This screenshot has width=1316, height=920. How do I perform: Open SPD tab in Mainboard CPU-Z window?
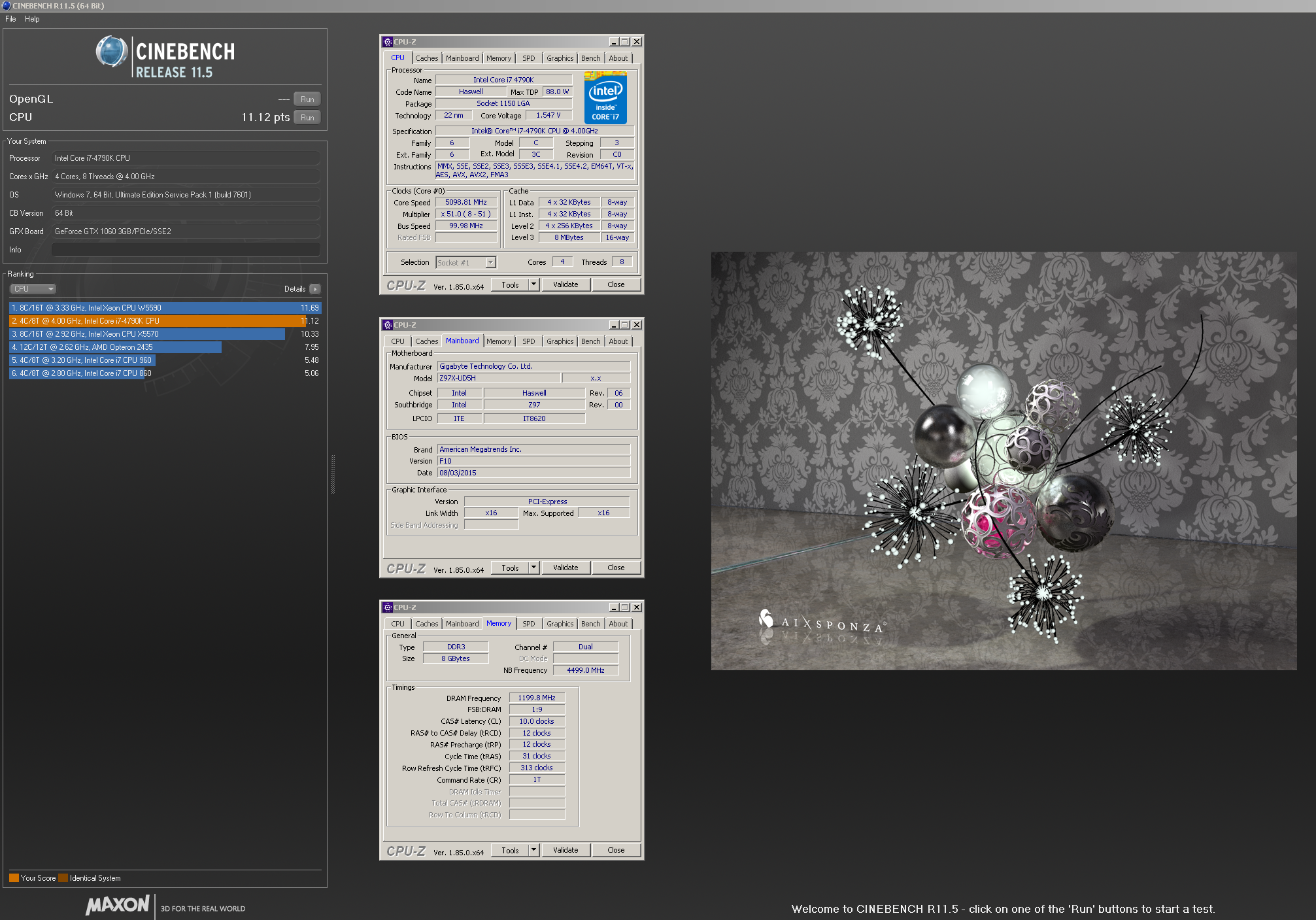tap(529, 341)
